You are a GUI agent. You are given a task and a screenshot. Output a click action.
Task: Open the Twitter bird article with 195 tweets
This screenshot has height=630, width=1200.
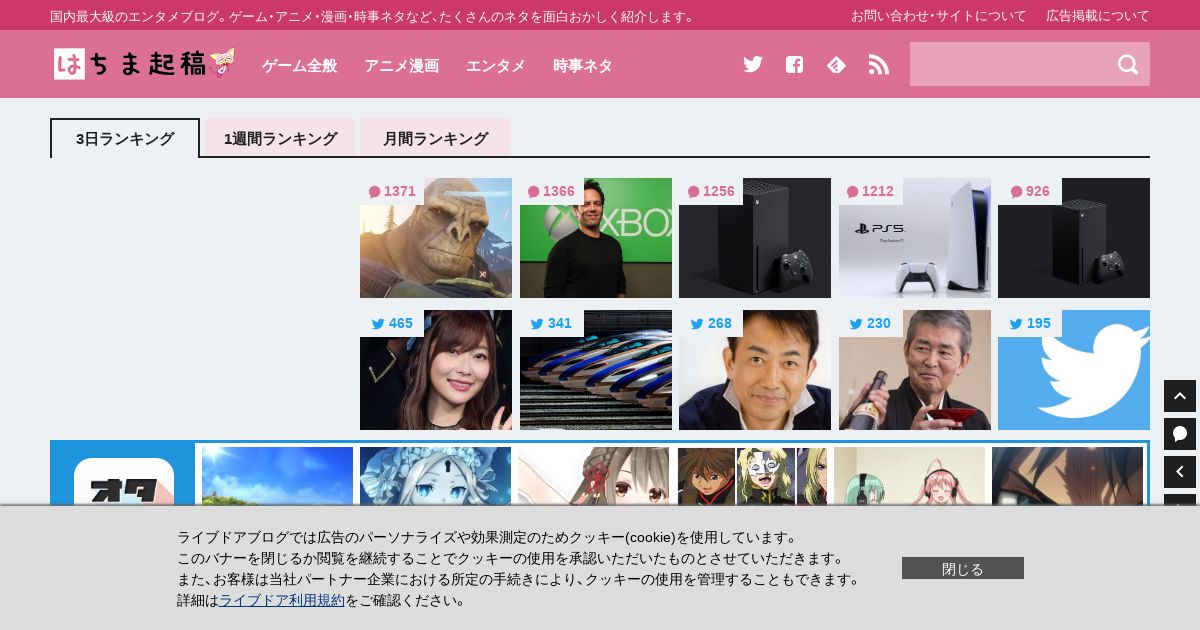(x=1074, y=370)
